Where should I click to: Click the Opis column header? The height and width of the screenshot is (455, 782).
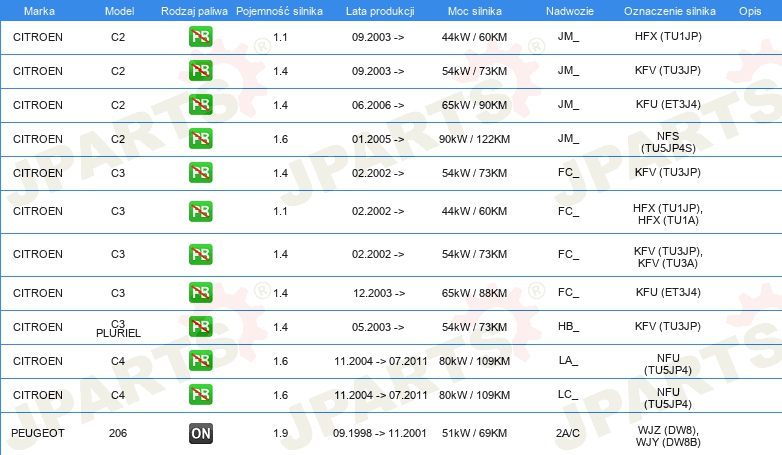point(750,11)
